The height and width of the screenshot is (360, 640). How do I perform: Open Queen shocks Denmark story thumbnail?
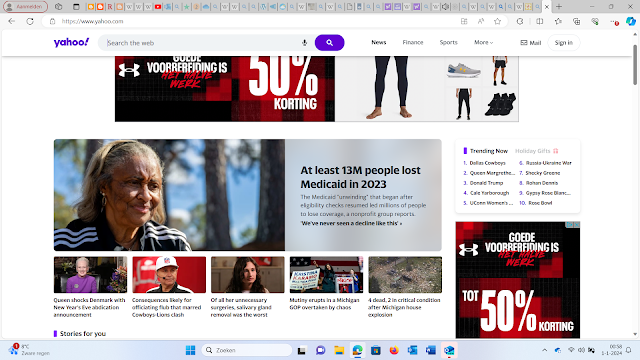click(x=90, y=275)
